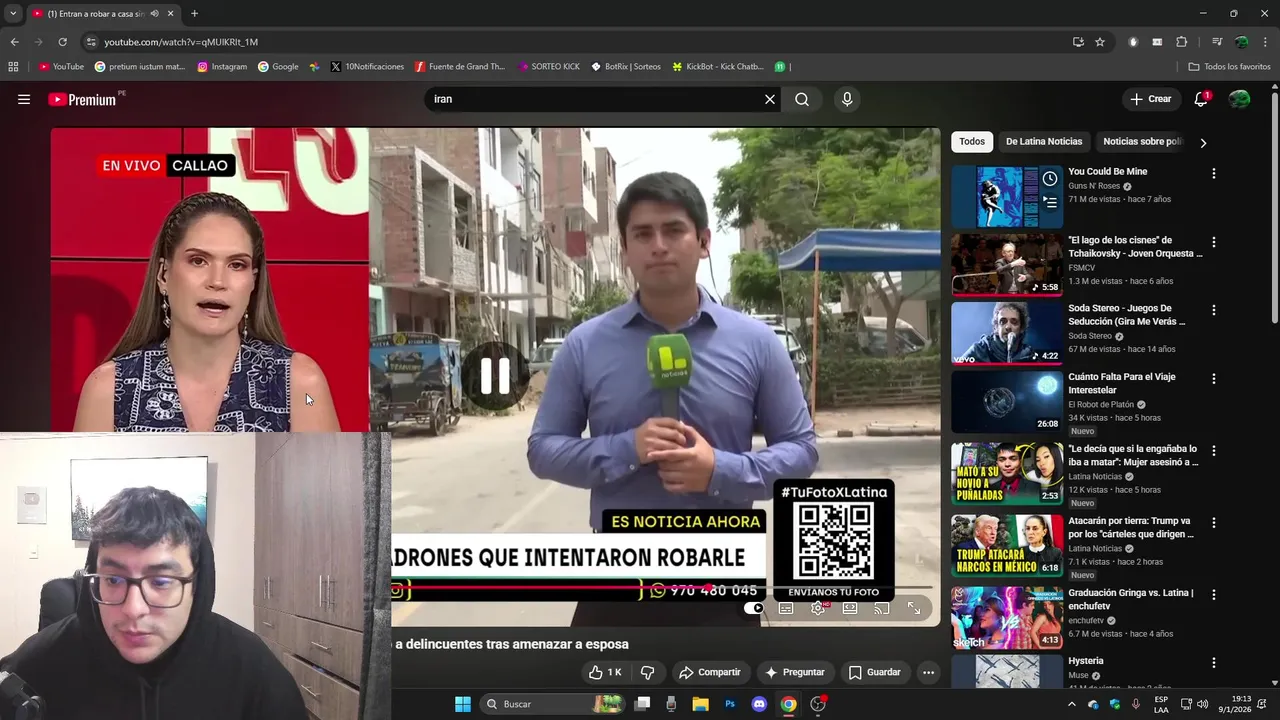The image size is (1280, 720).
Task: Clear the search box text
Action: 770,99
